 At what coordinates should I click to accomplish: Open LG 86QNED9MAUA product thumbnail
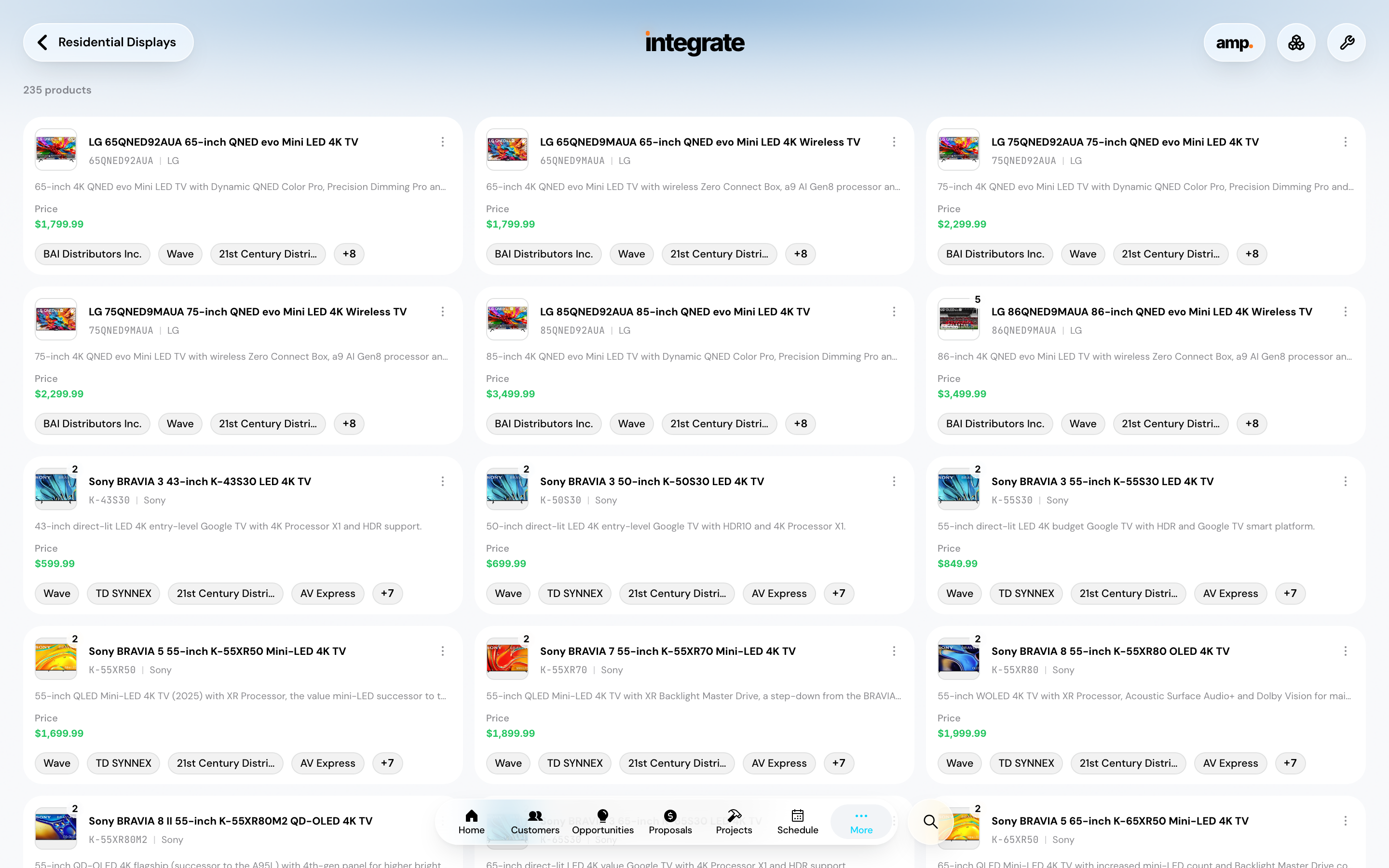(x=958, y=319)
